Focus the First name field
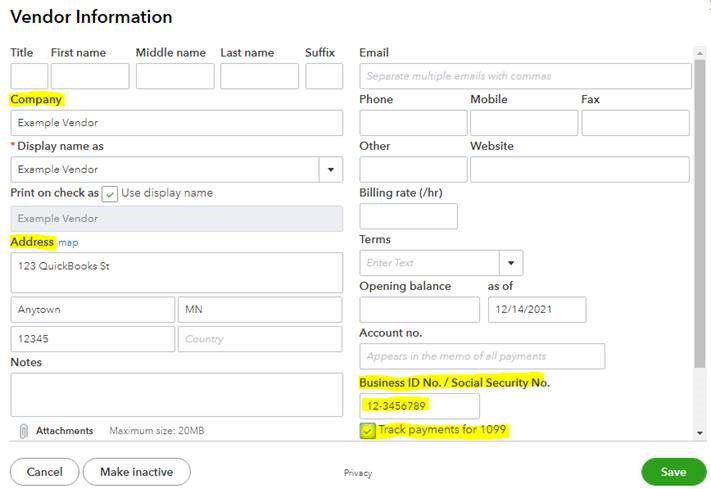Image resolution: width=711 pixels, height=489 pixels. point(90,76)
